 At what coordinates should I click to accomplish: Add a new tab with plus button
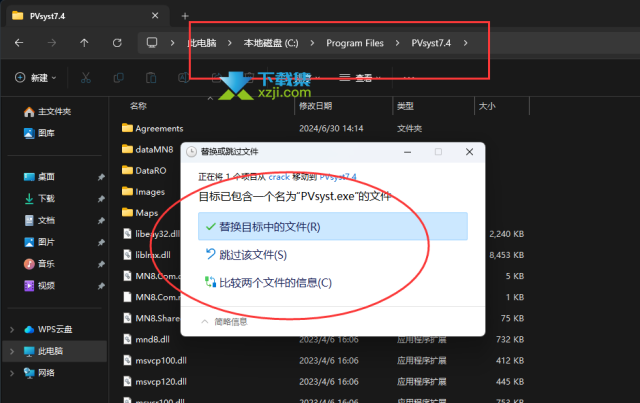(x=185, y=16)
